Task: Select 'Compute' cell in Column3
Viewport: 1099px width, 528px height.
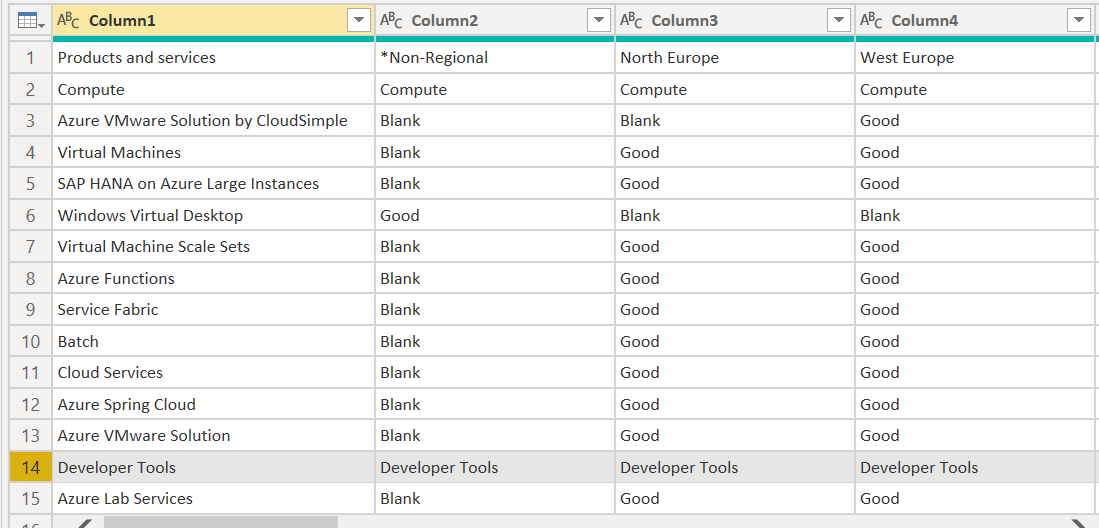Action: (735, 89)
